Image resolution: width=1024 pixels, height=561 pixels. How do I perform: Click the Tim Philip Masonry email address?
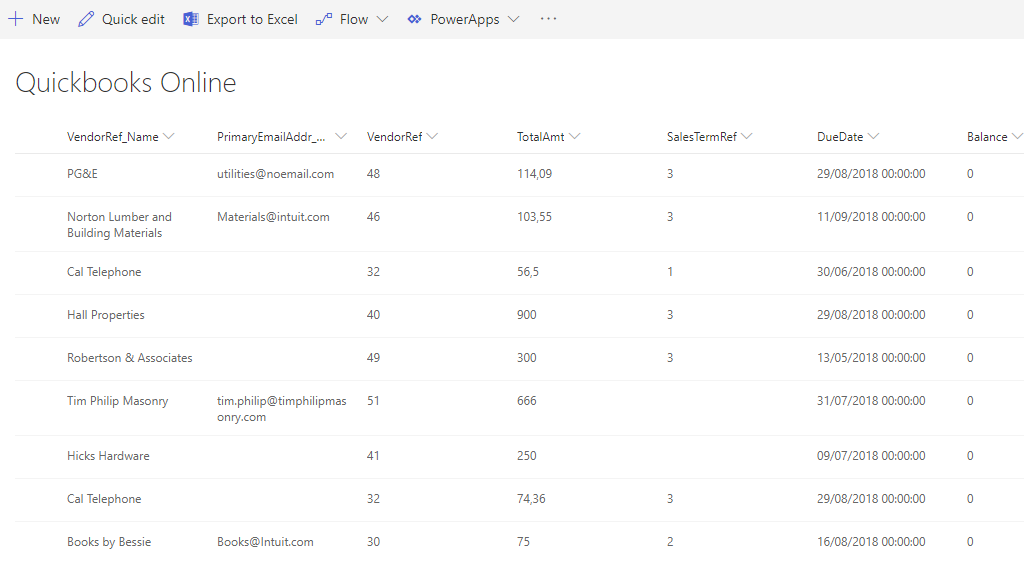(x=282, y=409)
